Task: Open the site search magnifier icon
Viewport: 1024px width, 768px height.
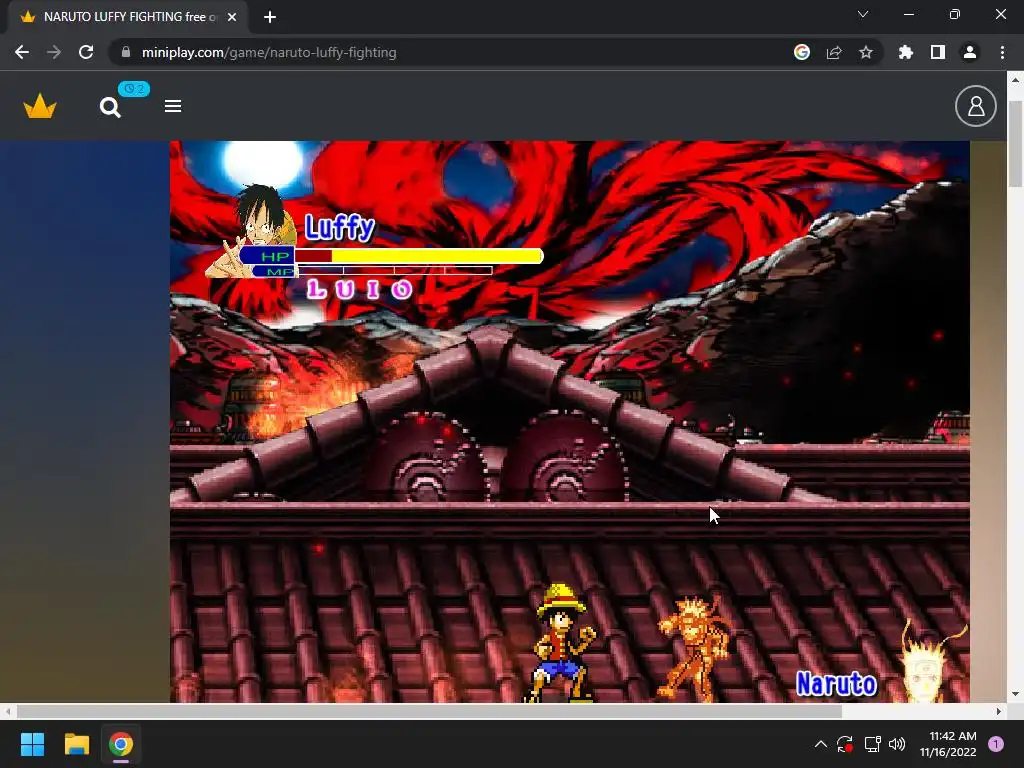Action: 110,107
